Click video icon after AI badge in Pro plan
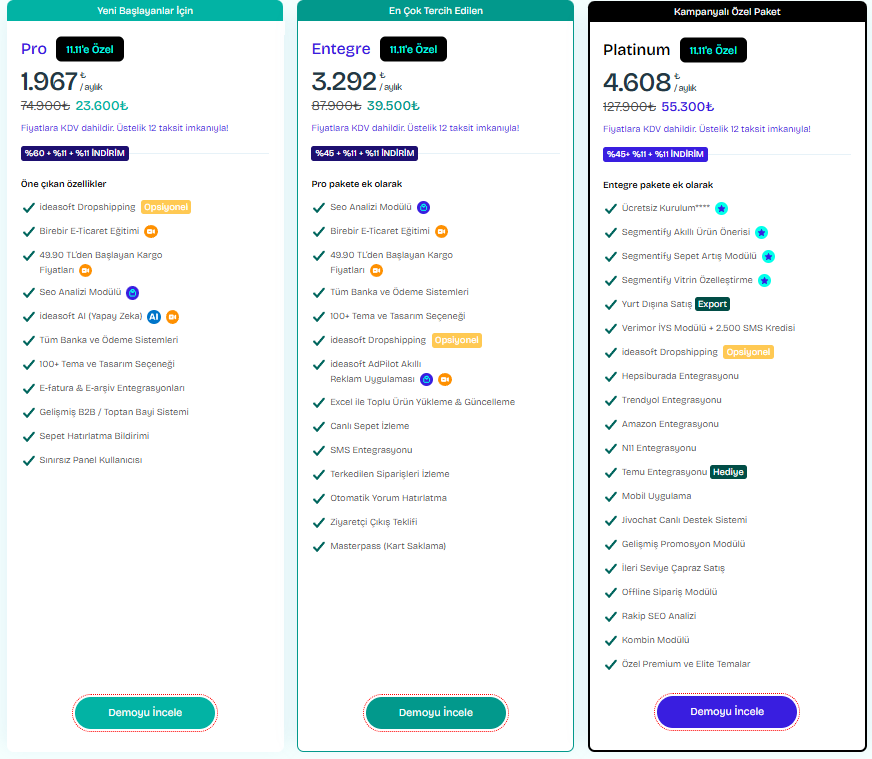Image resolution: width=872 pixels, height=759 pixels. (x=173, y=316)
